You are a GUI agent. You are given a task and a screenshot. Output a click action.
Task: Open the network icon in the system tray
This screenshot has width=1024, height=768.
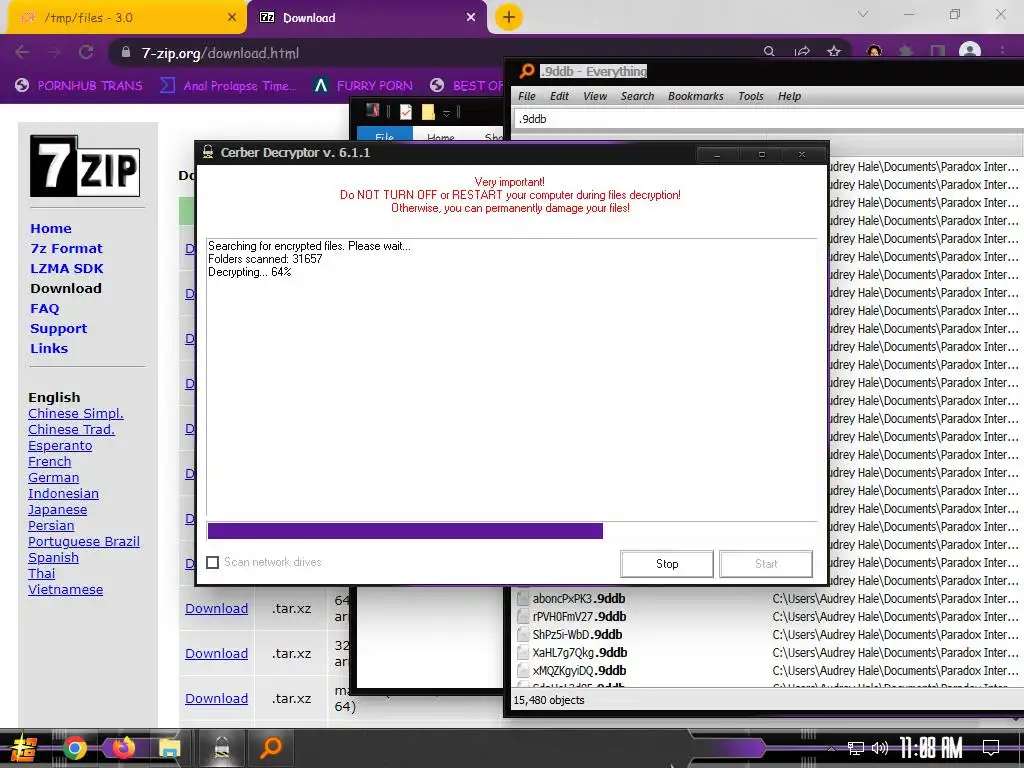856,748
